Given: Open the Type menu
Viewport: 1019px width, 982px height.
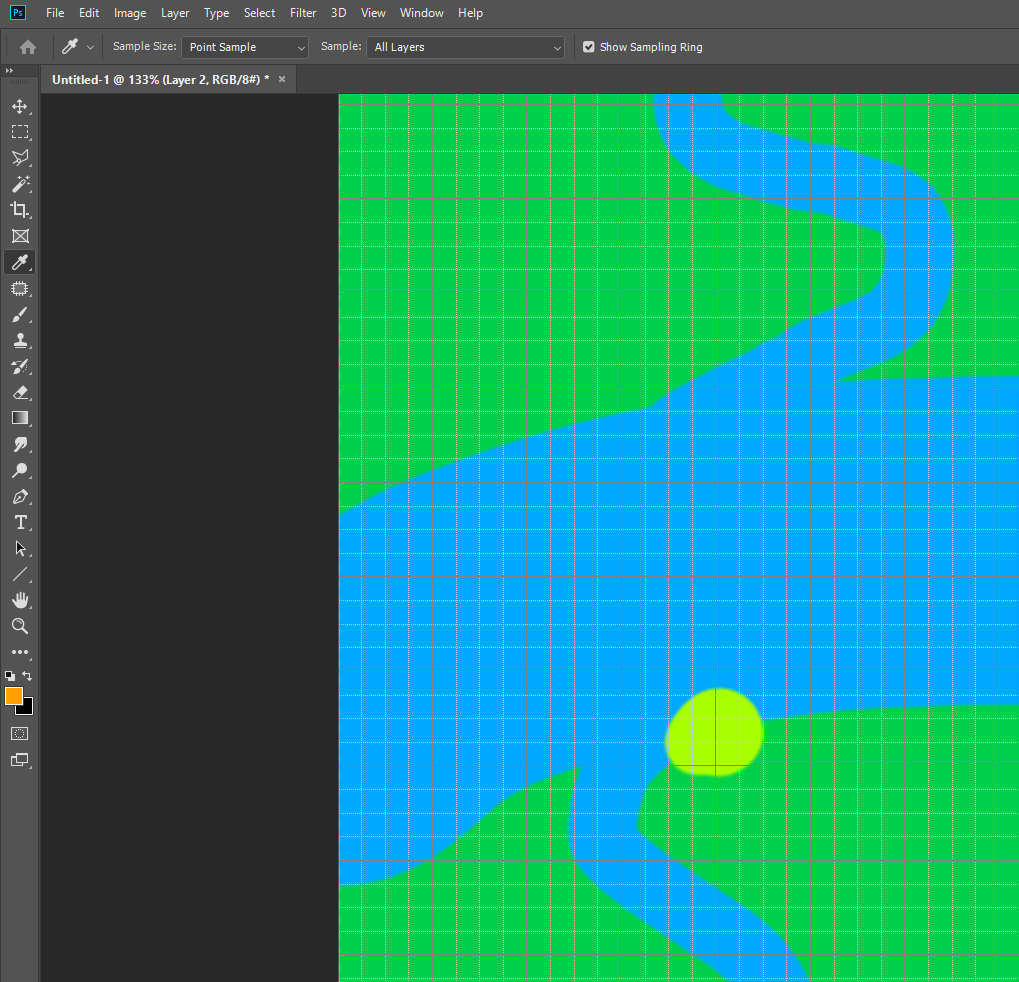Looking at the screenshot, I should 216,13.
